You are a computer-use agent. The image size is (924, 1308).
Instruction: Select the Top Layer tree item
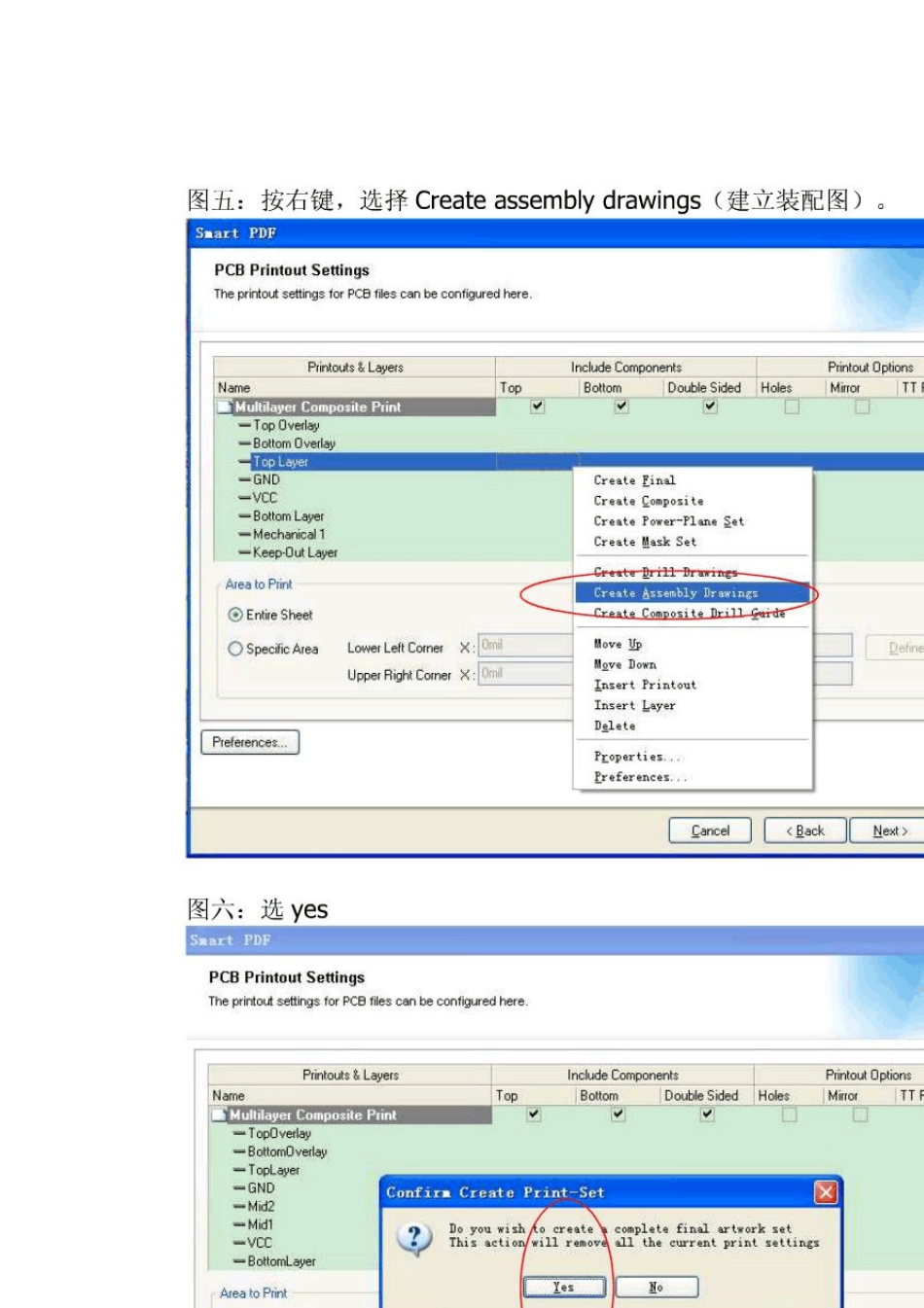(x=280, y=462)
